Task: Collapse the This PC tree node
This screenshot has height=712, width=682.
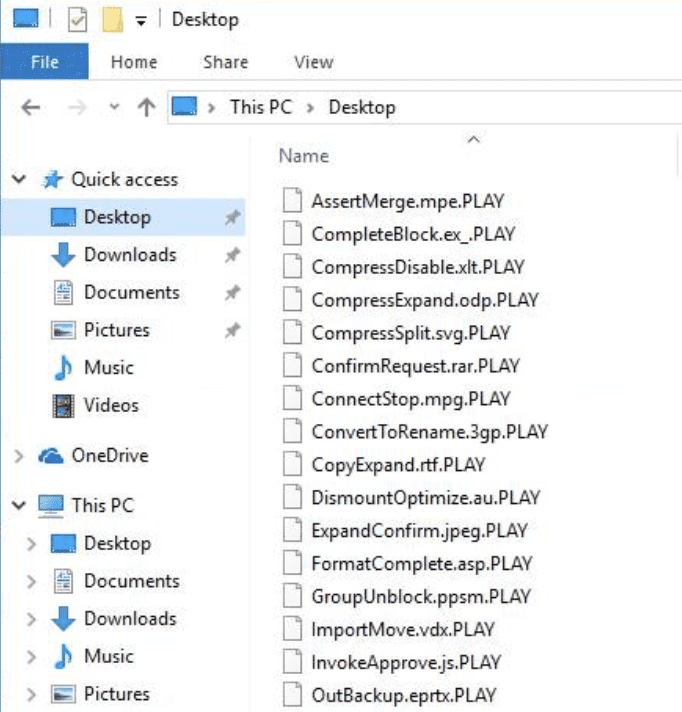Action: 18,506
